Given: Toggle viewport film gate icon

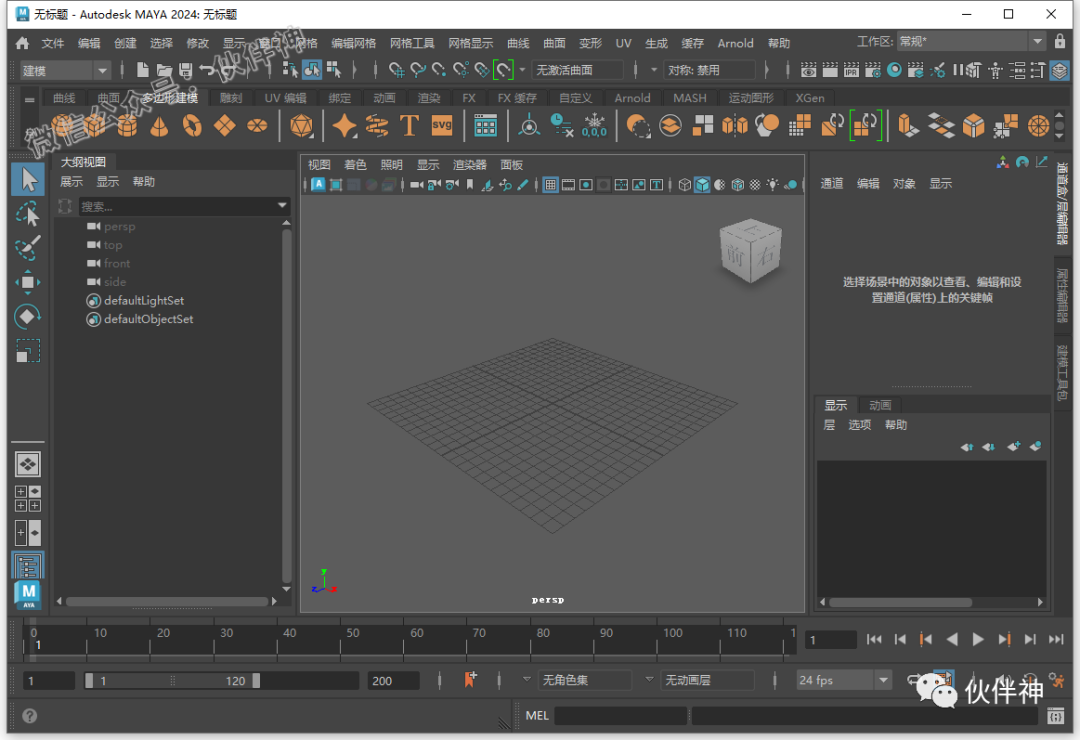Looking at the screenshot, I should click(x=568, y=185).
